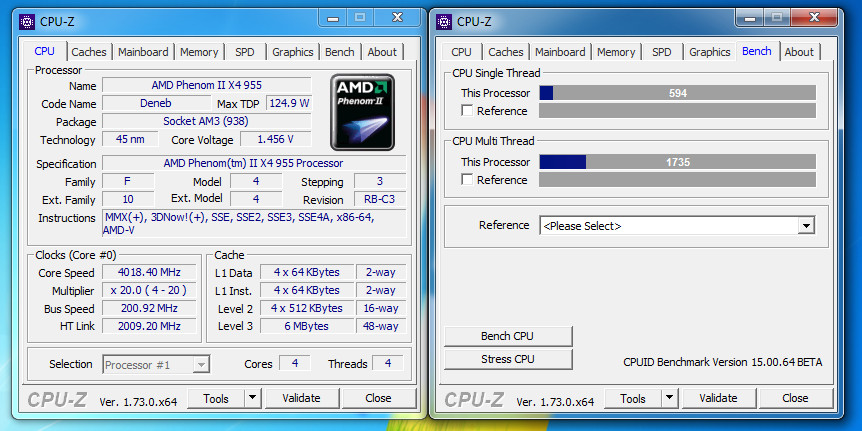Image resolution: width=862 pixels, height=431 pixels.
Task: Click the Specification field AMD Phenom(tm) II X4 955 Processor
Action: [x=254, y=163]
